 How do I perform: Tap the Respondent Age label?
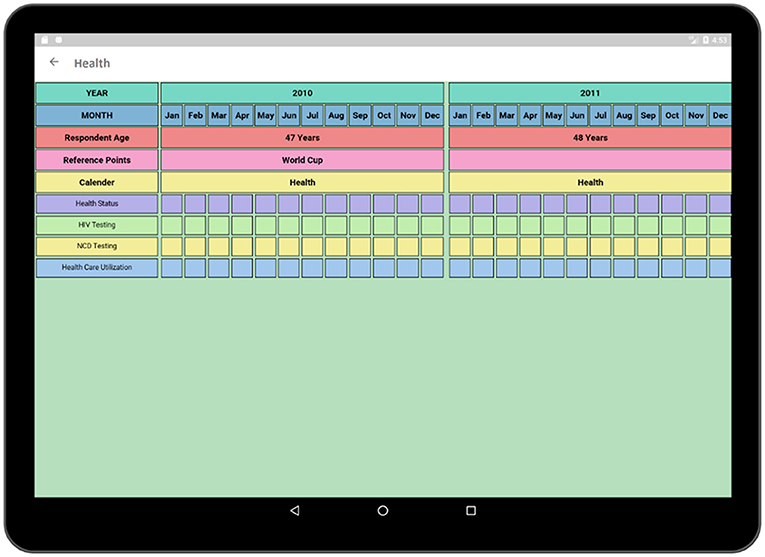point(97,138)
